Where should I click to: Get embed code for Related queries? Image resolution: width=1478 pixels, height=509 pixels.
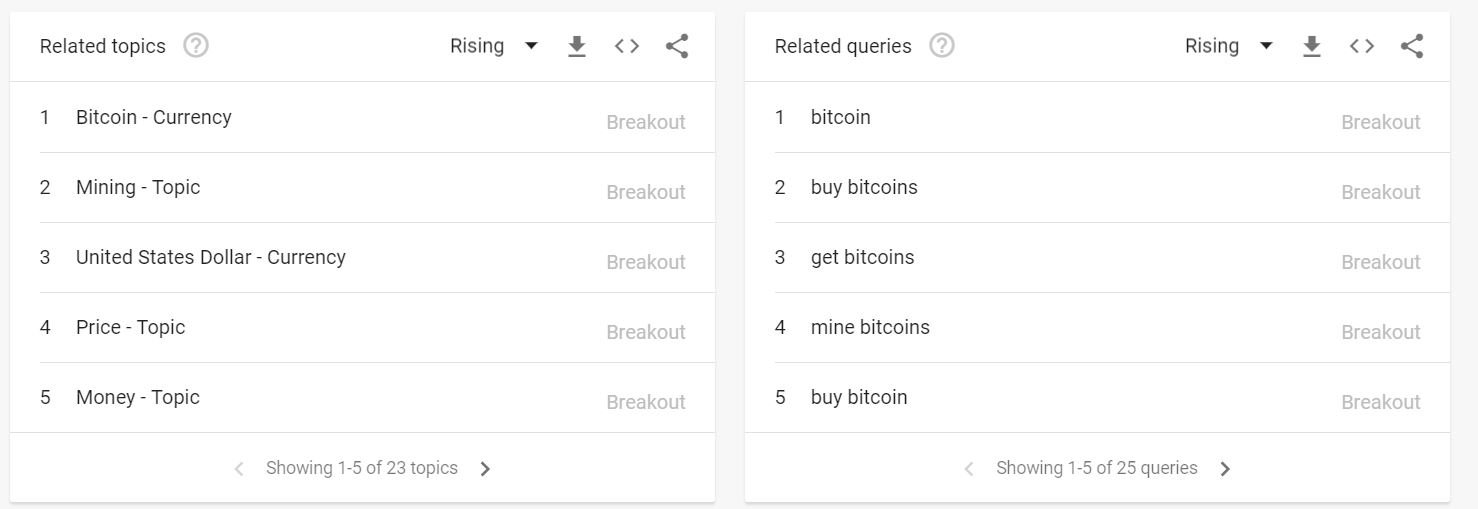1362,46
